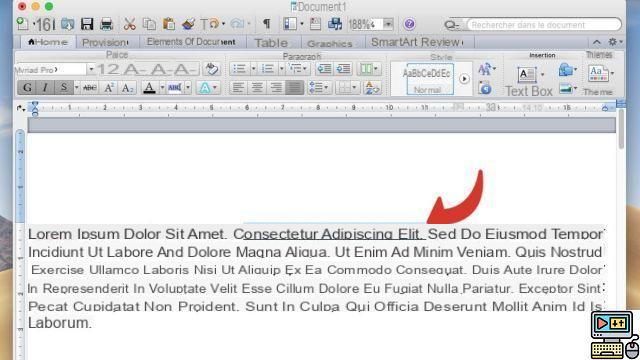Open the borders button
The height and width of the screenshot is (360, 640).
(347, 87)
